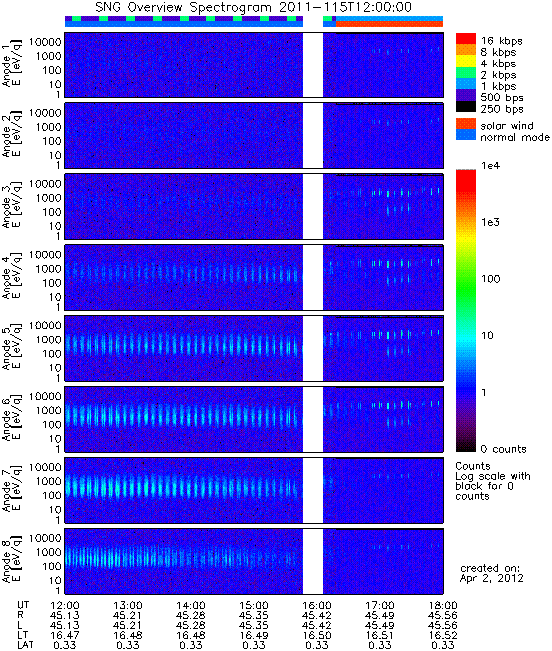Click the purple 500 bps legend swatch
The height and width of the screenshot is (651, 552).
(x=466, y=95)
